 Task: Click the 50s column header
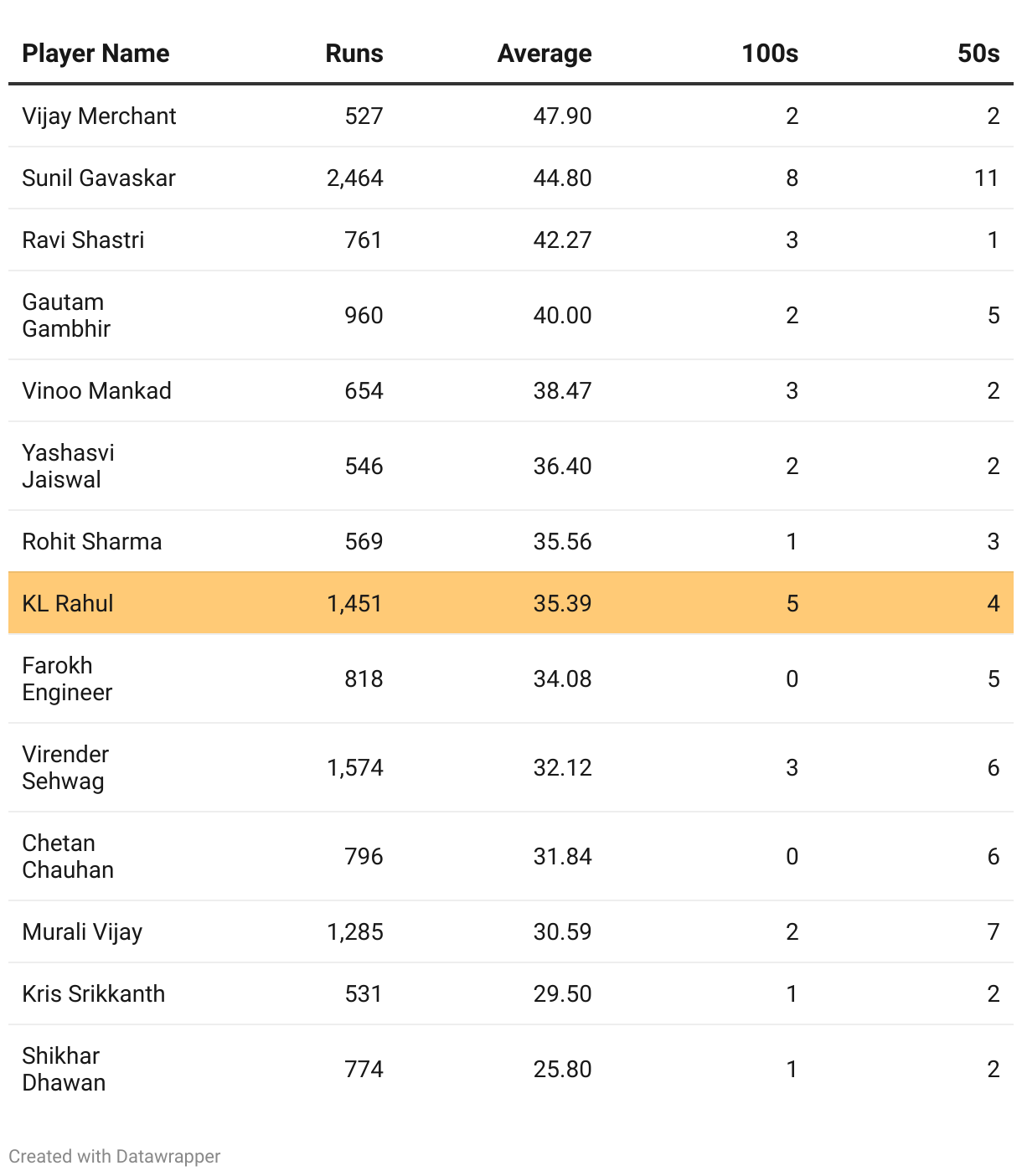pyautogui.click(x=978, y=54)
